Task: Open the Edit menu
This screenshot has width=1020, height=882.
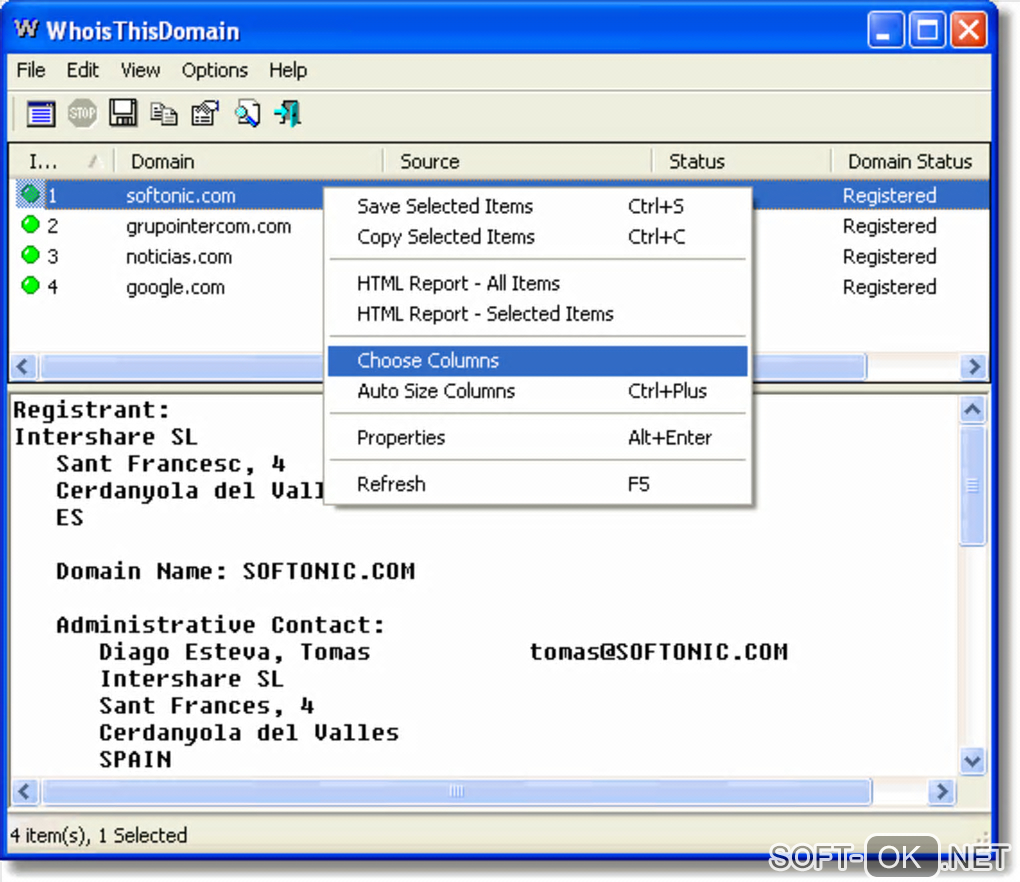Action: [x=83, y=70]
